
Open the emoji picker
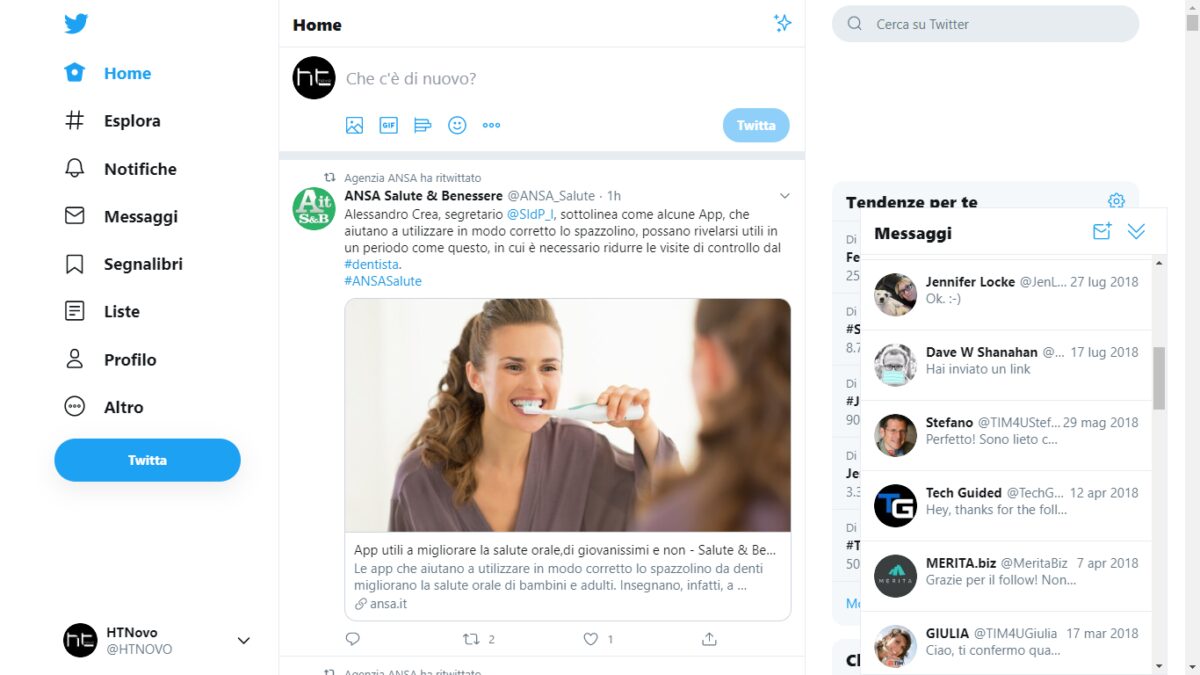[457, 125]
